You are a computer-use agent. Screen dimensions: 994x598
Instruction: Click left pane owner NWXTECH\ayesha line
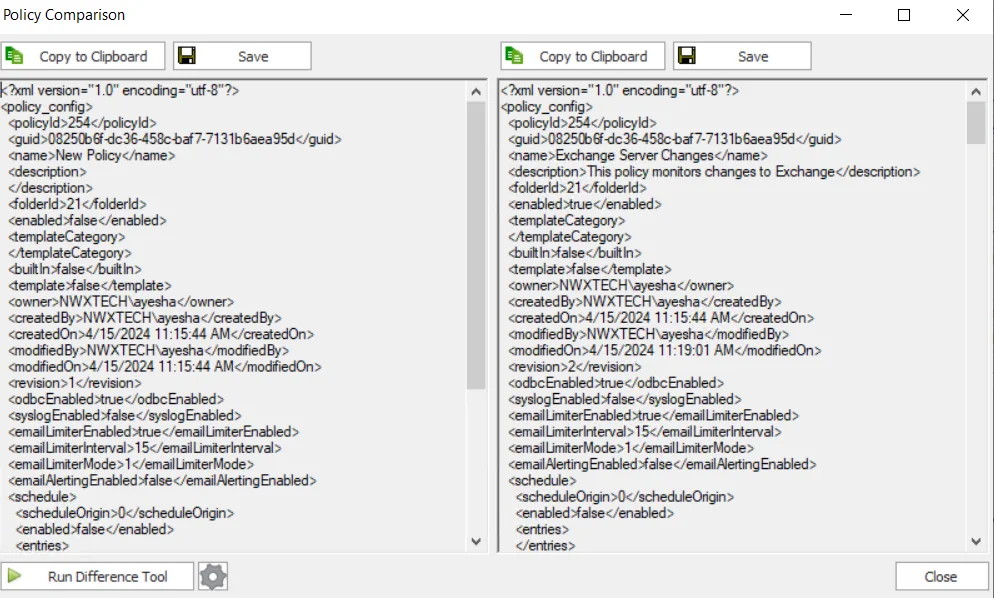[x=121, y=302]
